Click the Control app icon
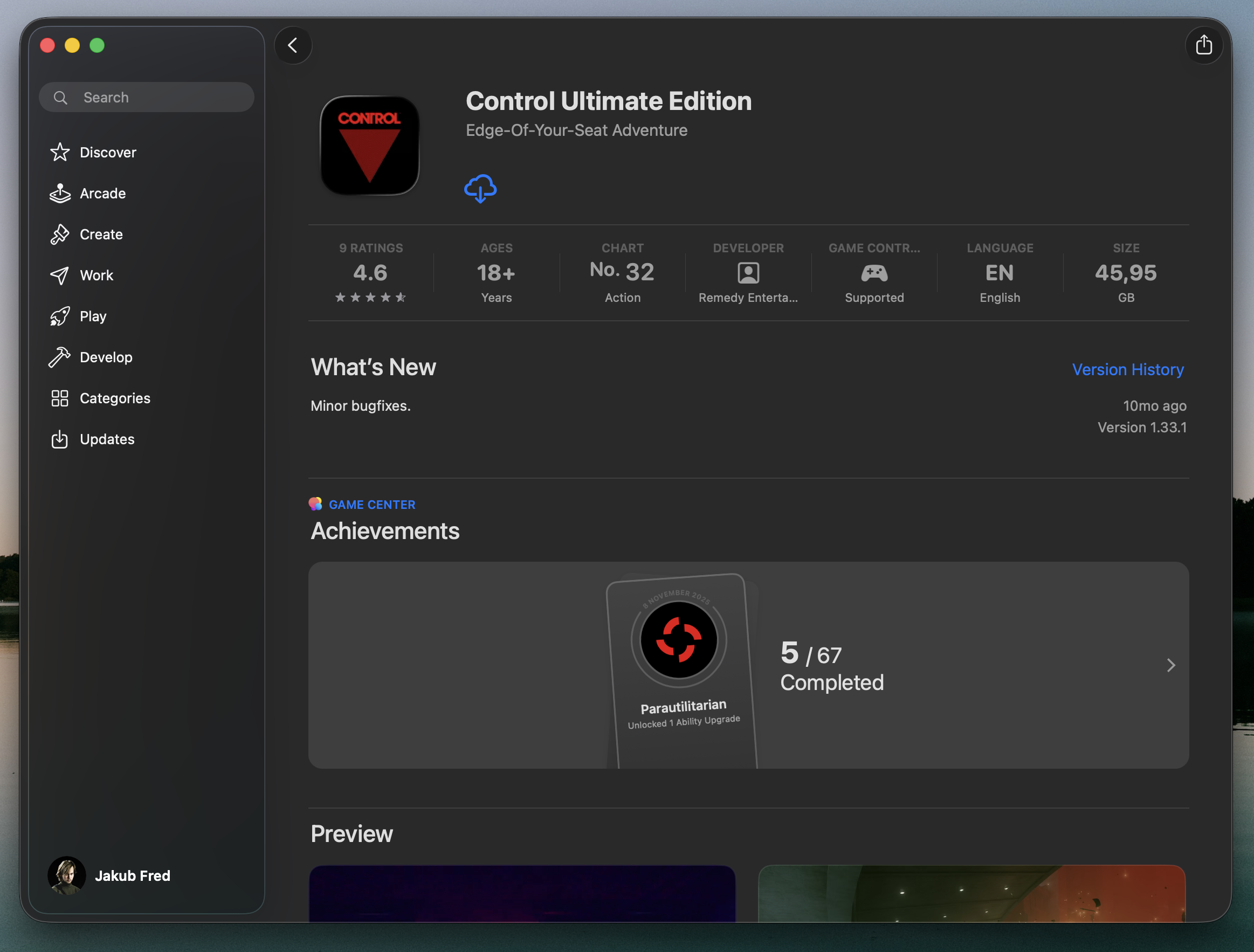 pyautogui.click(x=370, y=146)
